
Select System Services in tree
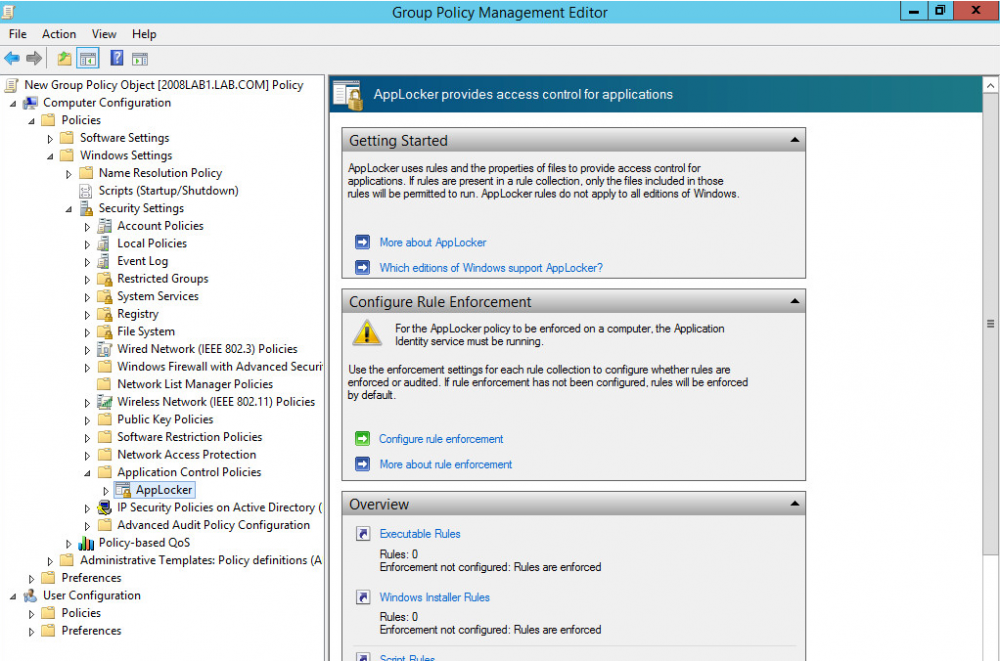click(x=158, y=296)
